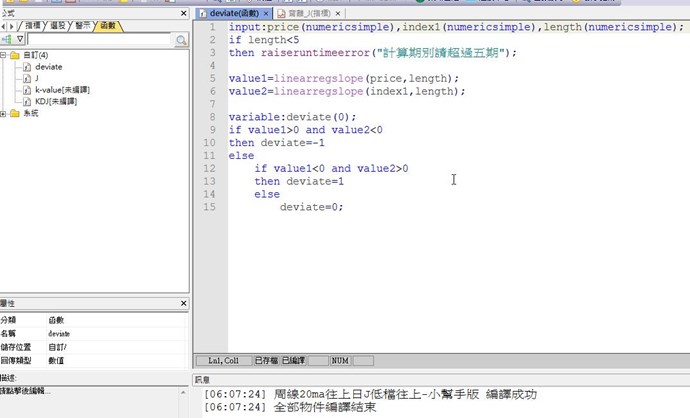
Task: Collapse the 自訂(4) tree node
Action: [4, 55]
